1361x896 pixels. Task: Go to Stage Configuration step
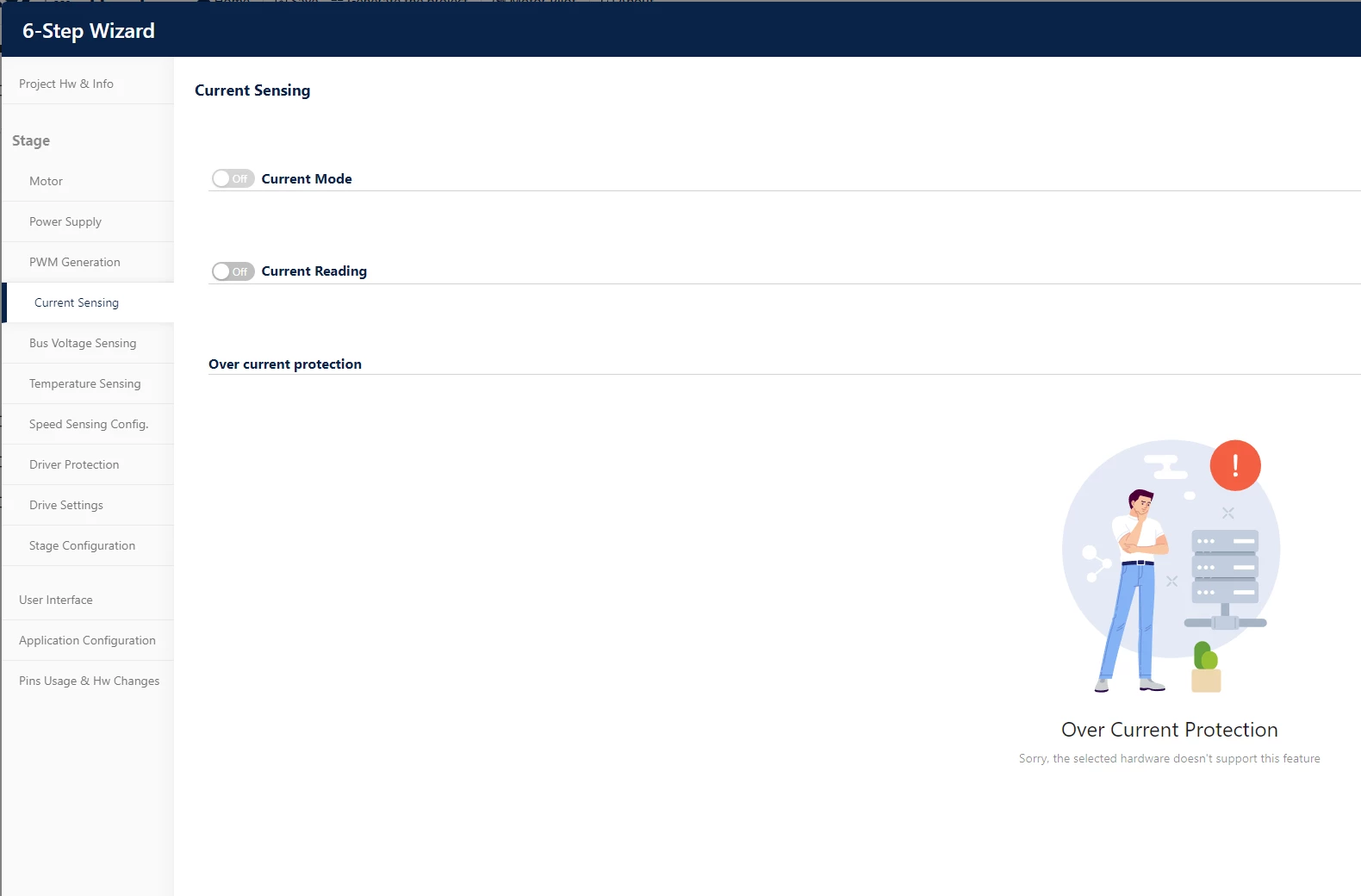[x=88, y=545]
